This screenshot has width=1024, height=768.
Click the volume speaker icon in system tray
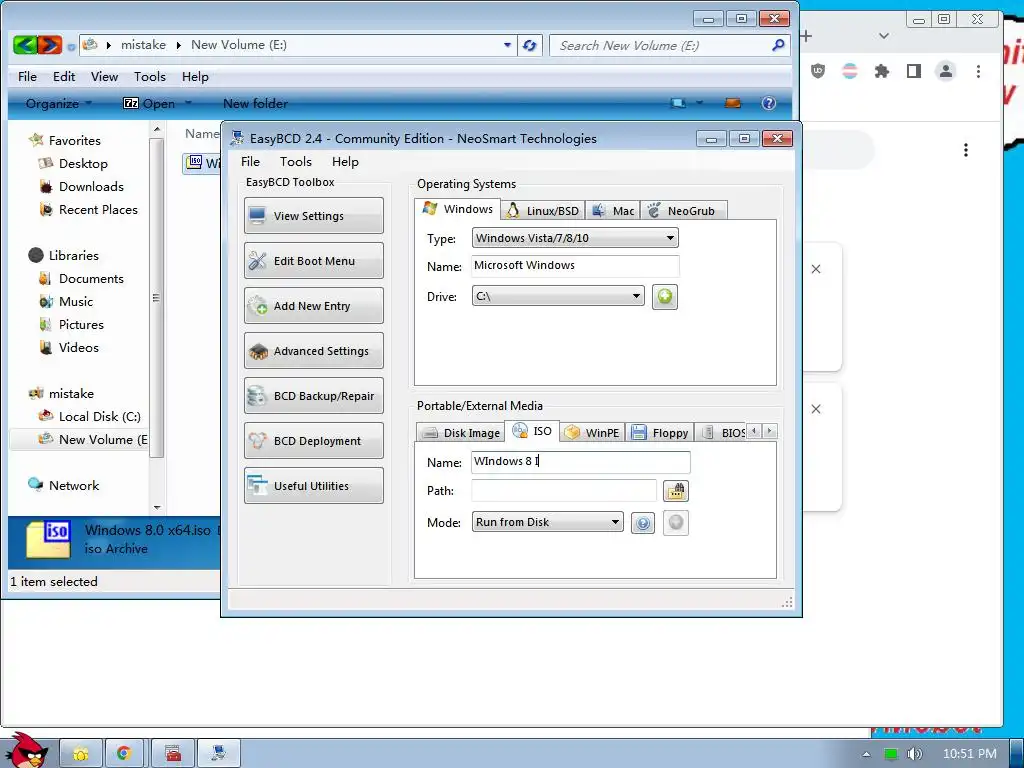pos(914,754)
